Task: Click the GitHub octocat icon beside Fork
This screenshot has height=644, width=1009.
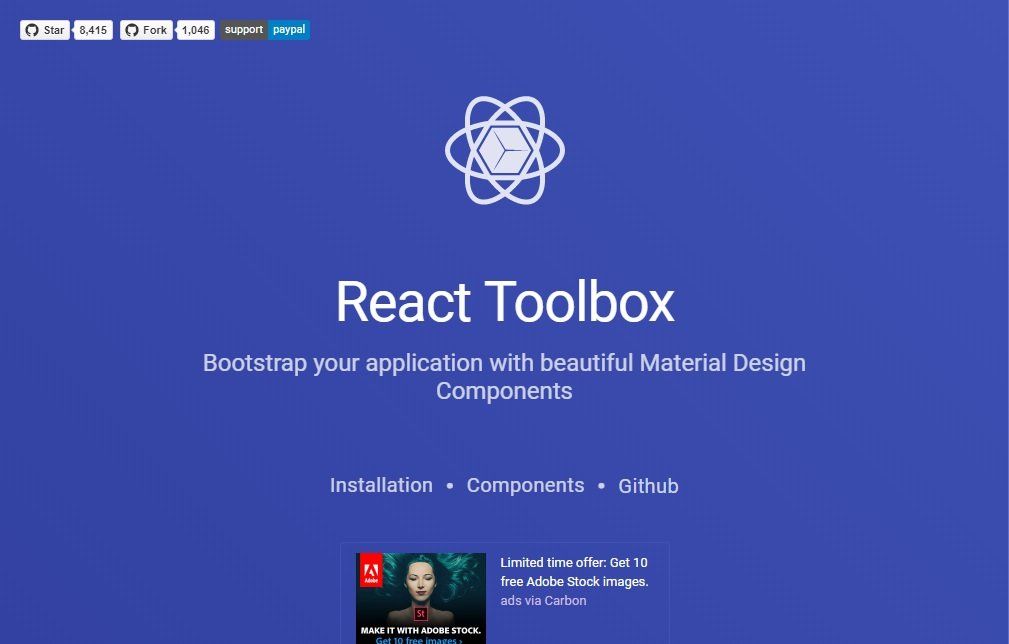Action: (133, 29)
